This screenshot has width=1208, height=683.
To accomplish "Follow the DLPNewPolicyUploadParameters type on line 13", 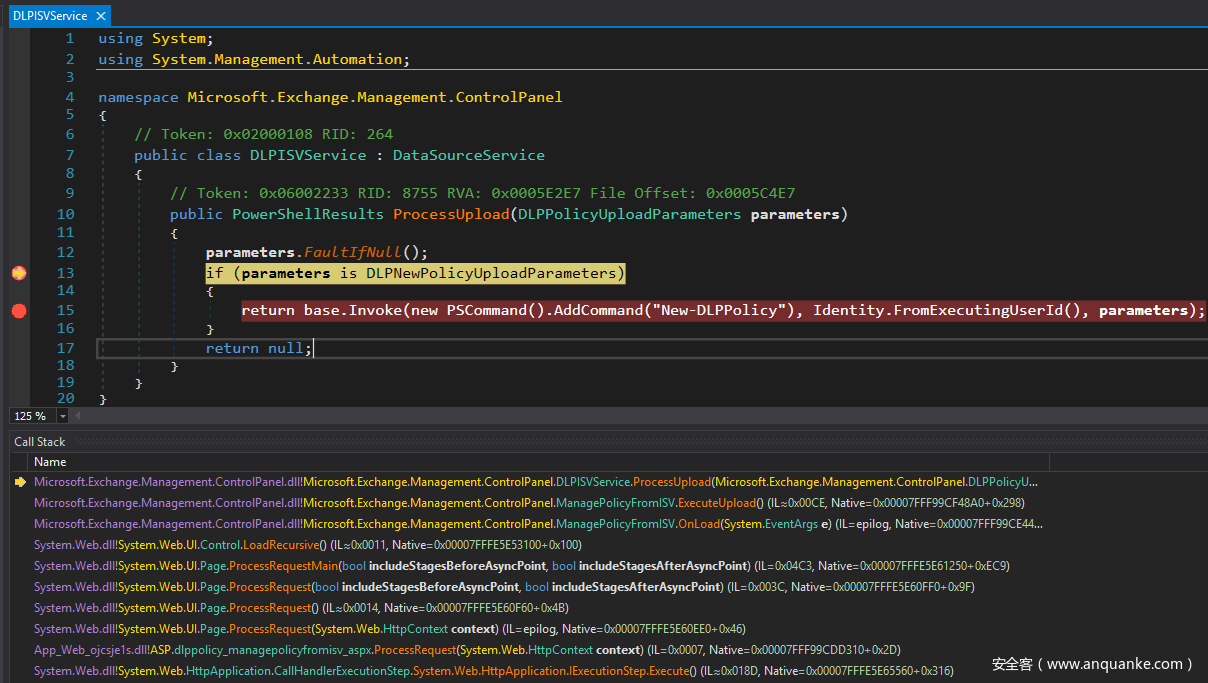I will tap(491, 273).
